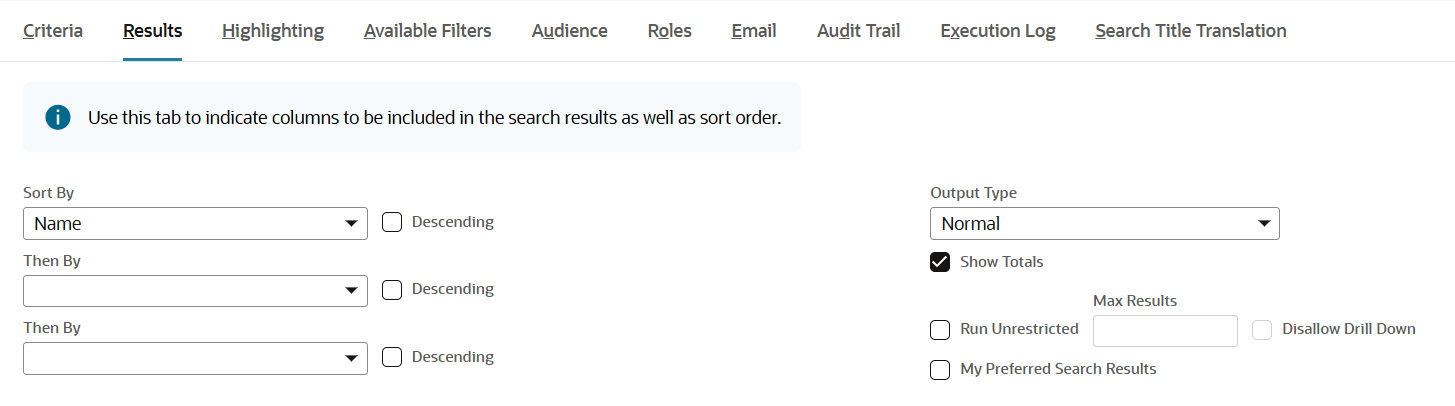Click the blue info icon

point(58,118)
